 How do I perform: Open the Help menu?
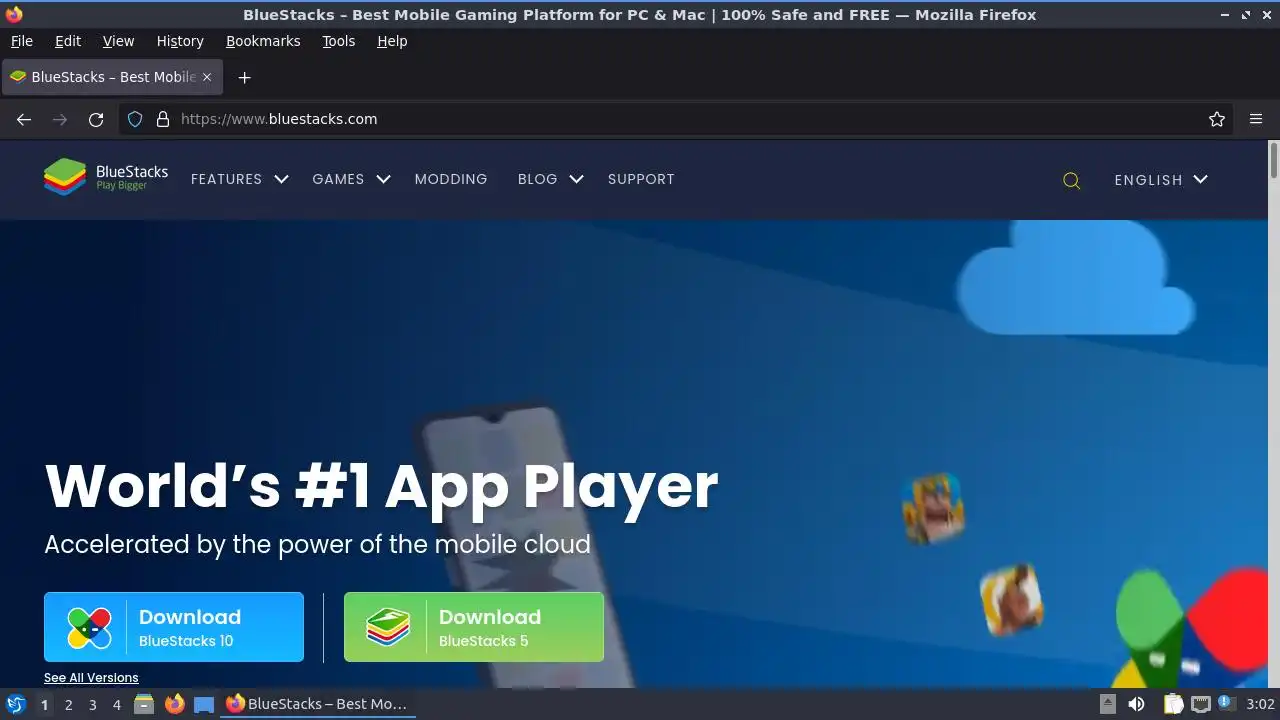point(392,41)
